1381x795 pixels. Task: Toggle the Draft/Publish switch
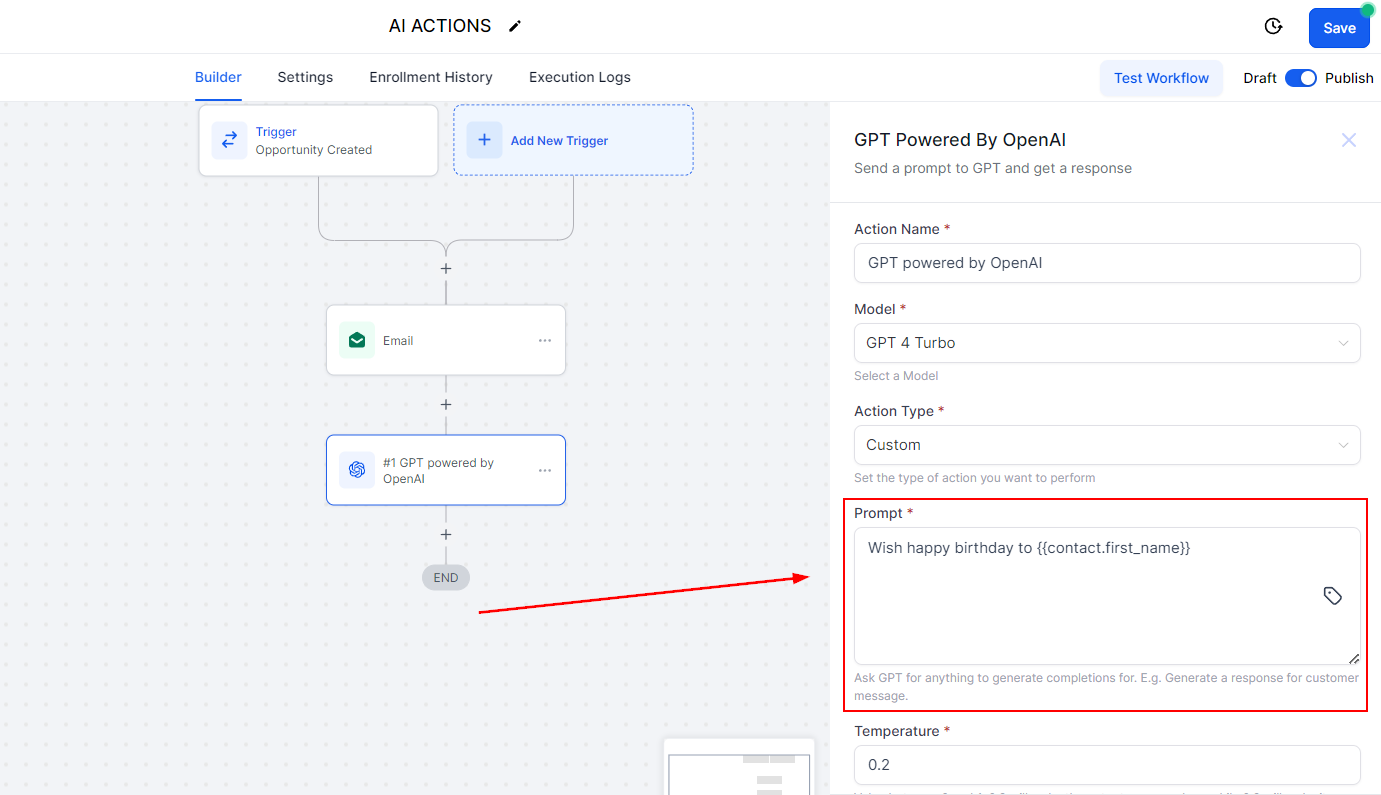tap(1301, 78)
